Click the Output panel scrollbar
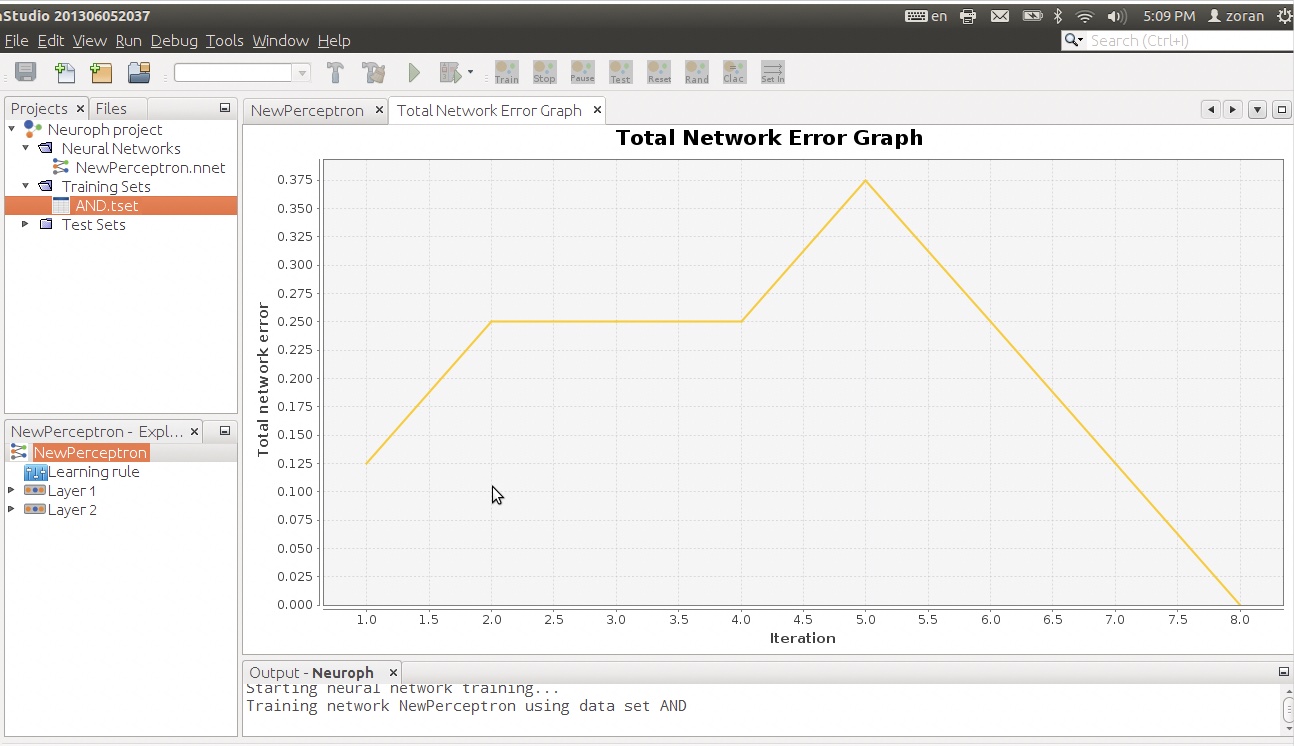The height and width of the screenshot is (746, 1294). 1287,709
